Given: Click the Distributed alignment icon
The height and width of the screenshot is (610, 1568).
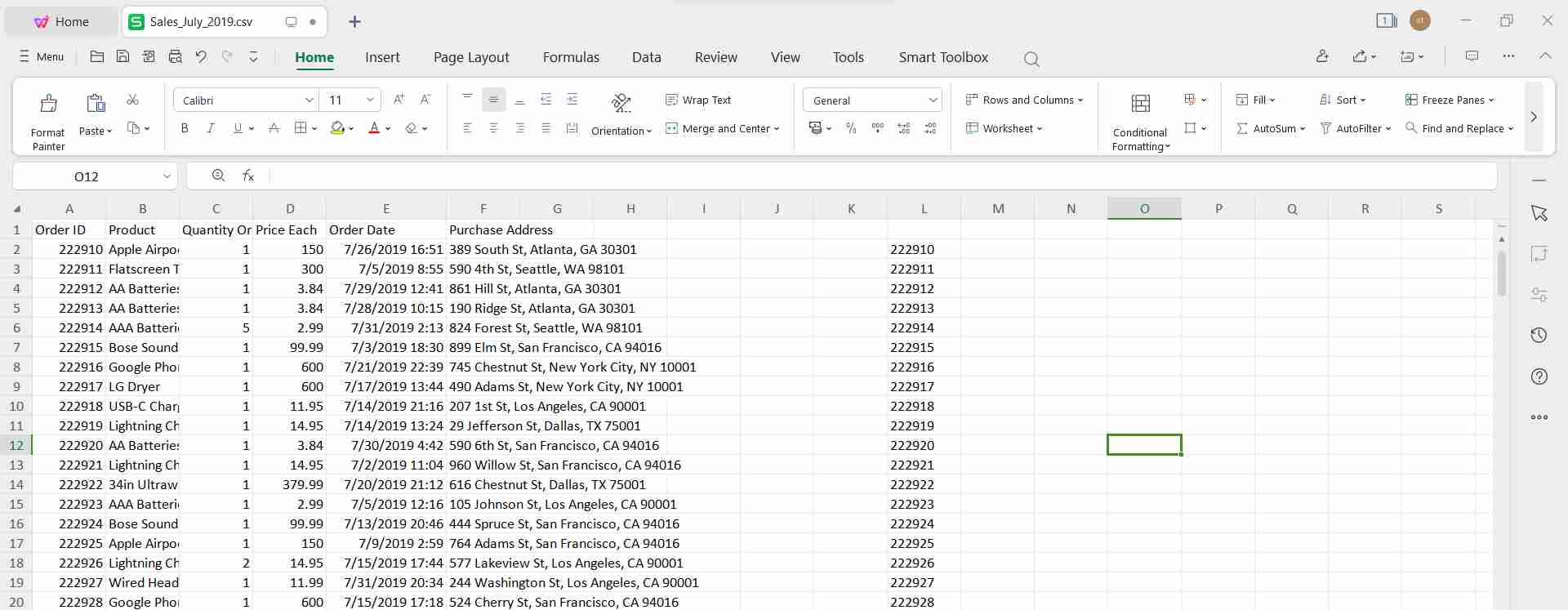Looking at the screenshot, I should [572, 128].
